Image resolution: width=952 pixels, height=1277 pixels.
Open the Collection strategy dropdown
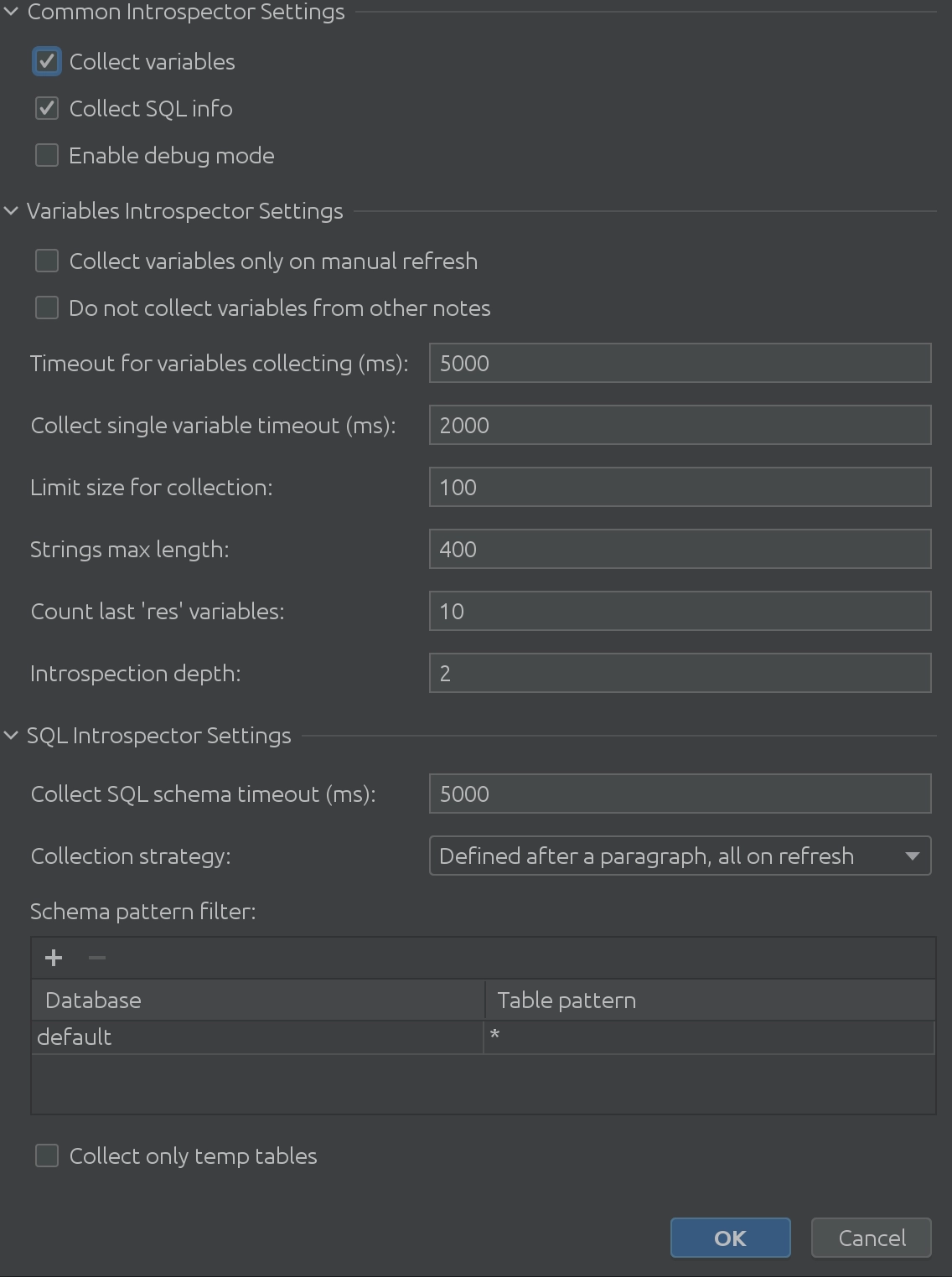coord(680,856)
